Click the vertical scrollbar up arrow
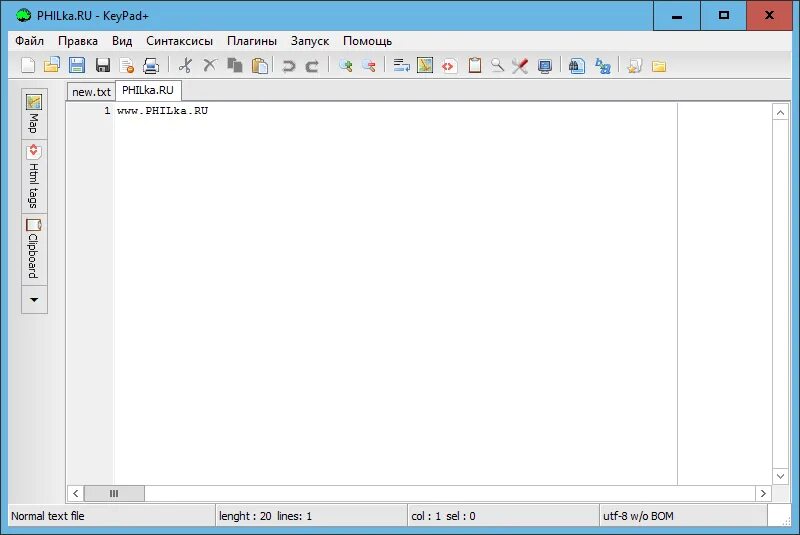This screenshot has width=800, height=535. (781, 112)
